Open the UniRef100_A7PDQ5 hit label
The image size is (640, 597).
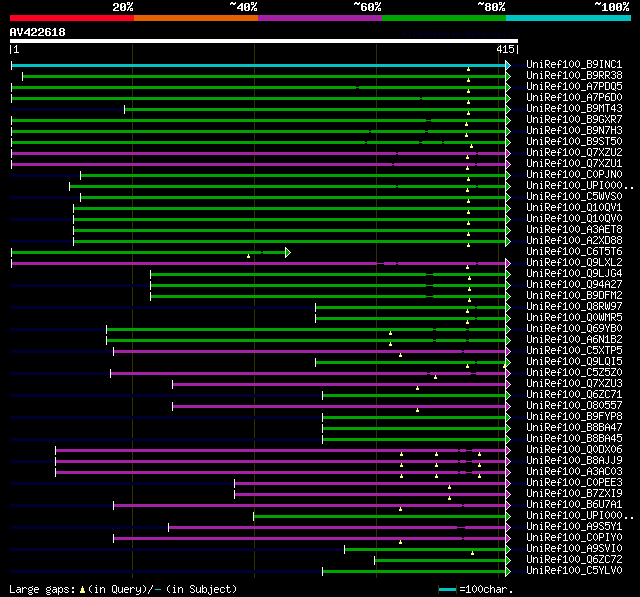coord(574,87)
